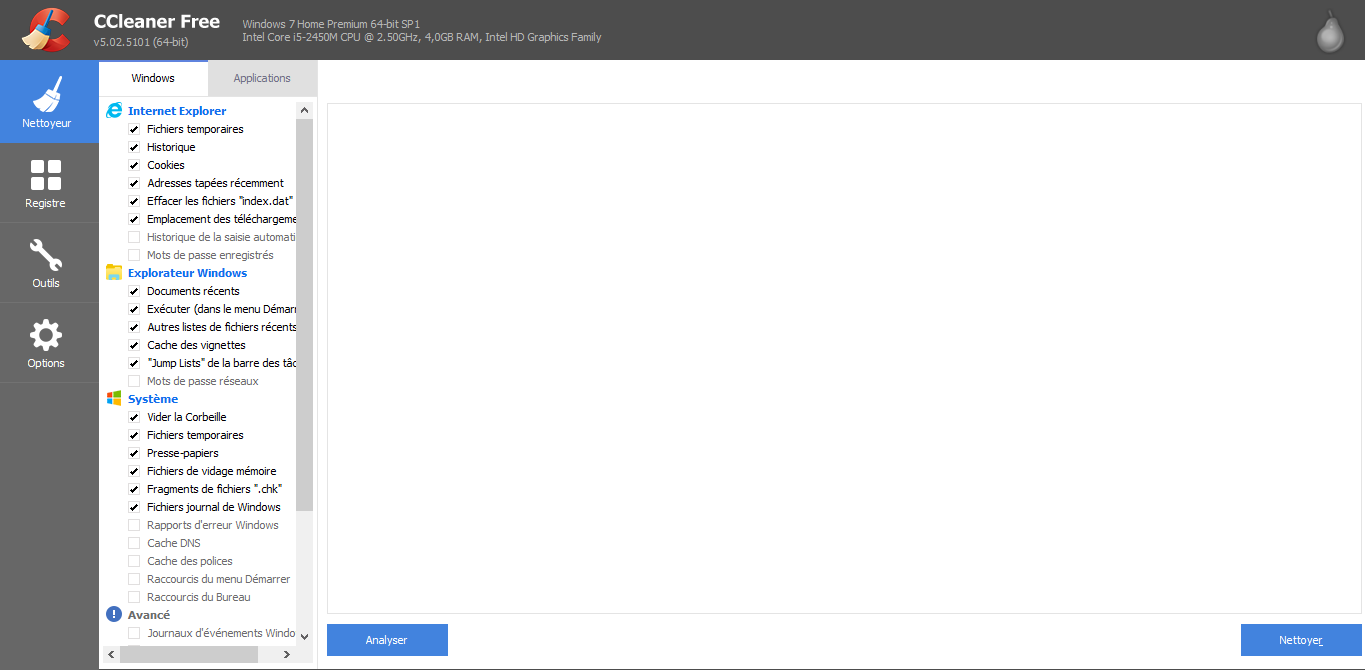Click the horizontal scrollbar thumb
The height and width of the screenshot is (670, 1365).
pyautogui.click(x=188, y=654)
